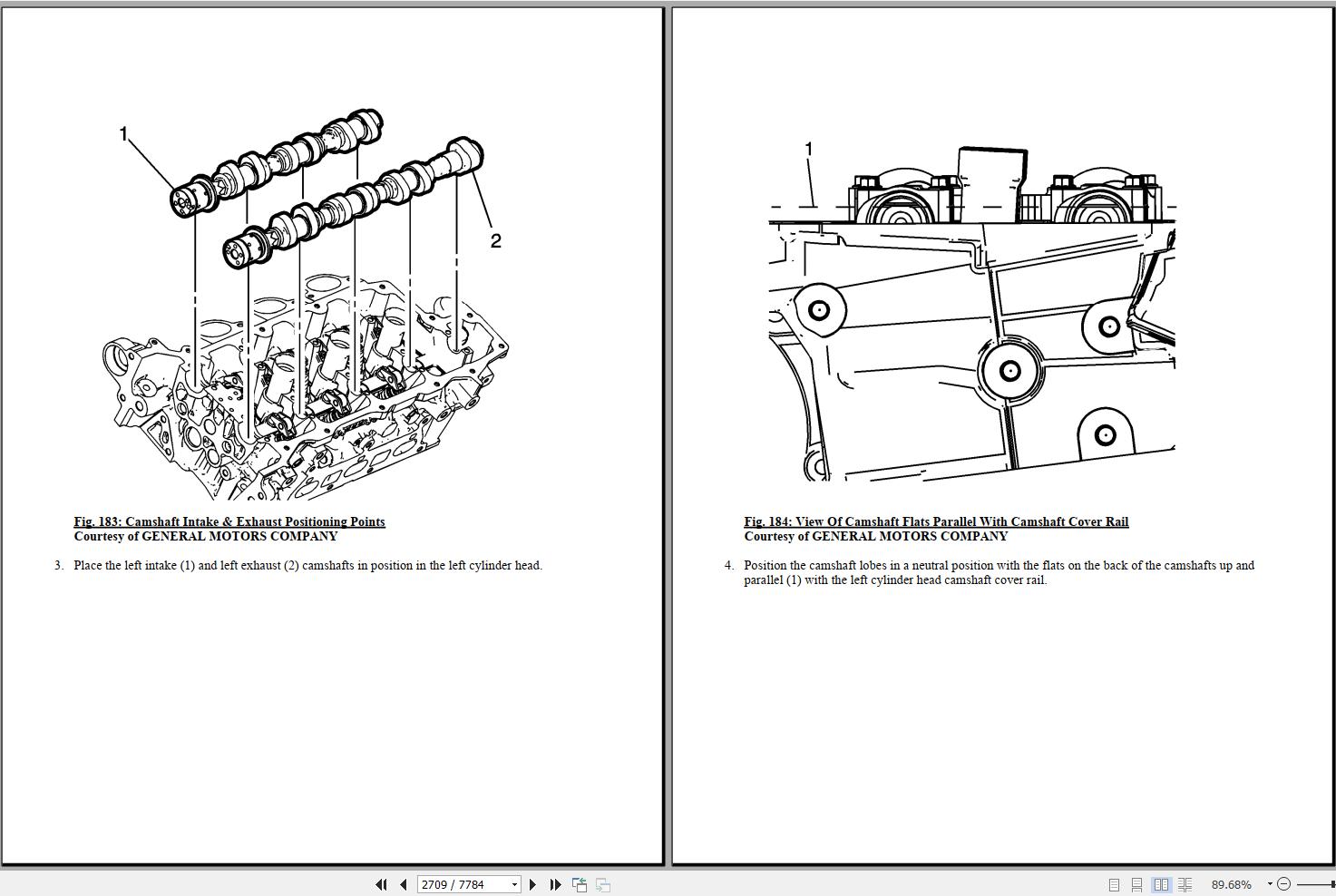Open the zoom level dropdown arrow
Viewport: 1336px width, 896px height.
coord(1269,884)
